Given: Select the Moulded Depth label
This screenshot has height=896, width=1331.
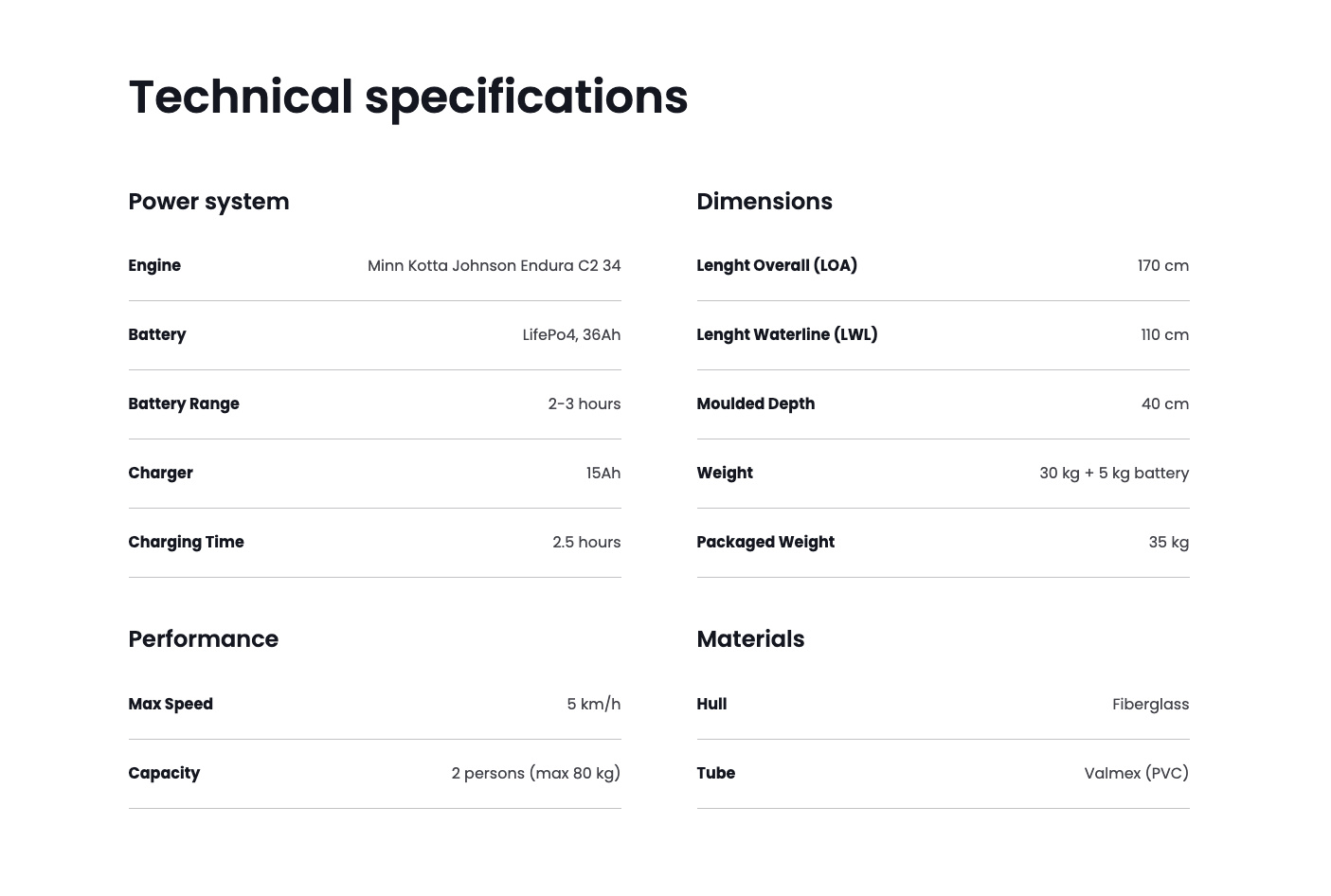Looking at the screenshot, I should point(755,404).
